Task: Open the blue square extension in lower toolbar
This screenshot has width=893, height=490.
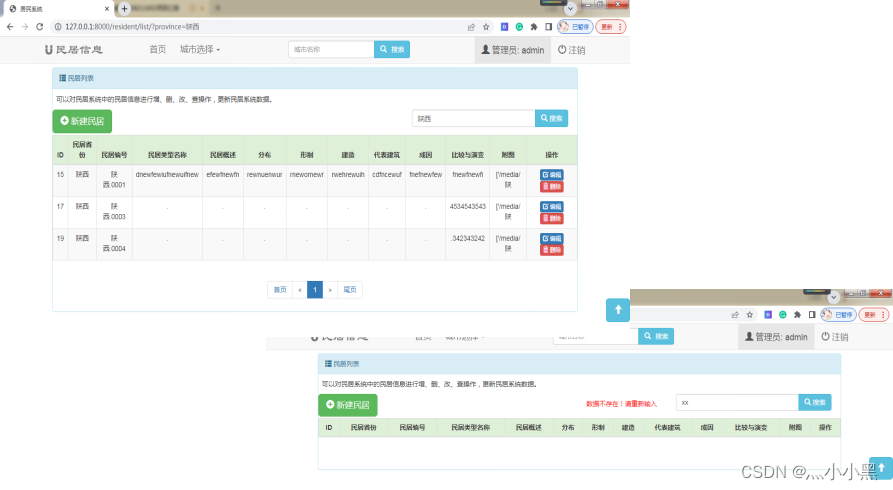Action: (x=768, y=315)
